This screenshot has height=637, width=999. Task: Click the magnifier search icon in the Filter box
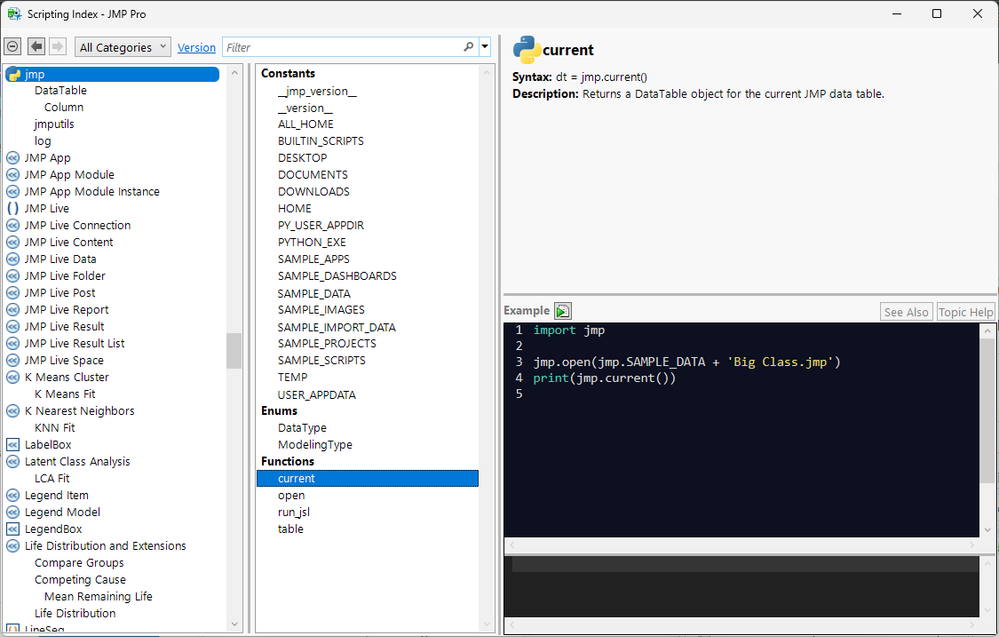coord(469,47)
